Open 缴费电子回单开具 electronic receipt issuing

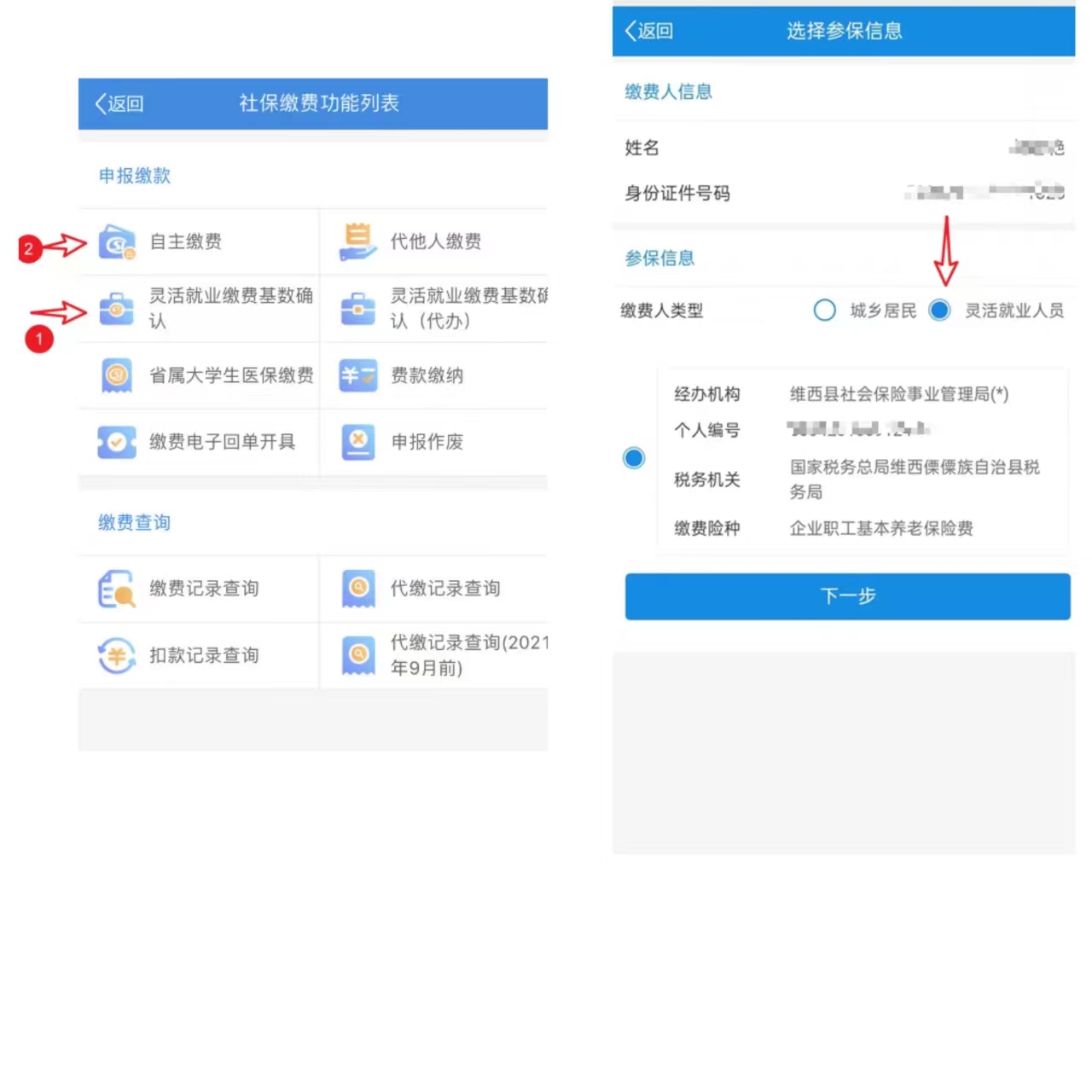222,442
